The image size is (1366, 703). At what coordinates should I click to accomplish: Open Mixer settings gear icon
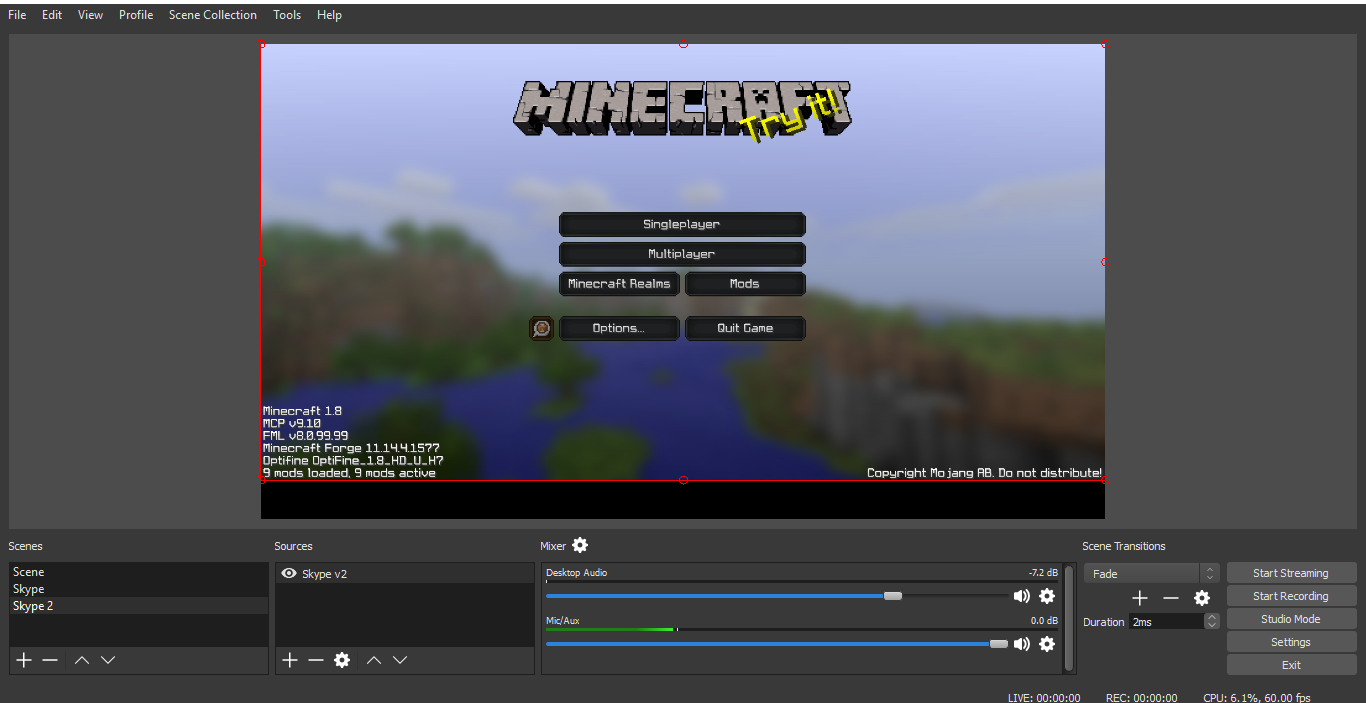point(580,545)
